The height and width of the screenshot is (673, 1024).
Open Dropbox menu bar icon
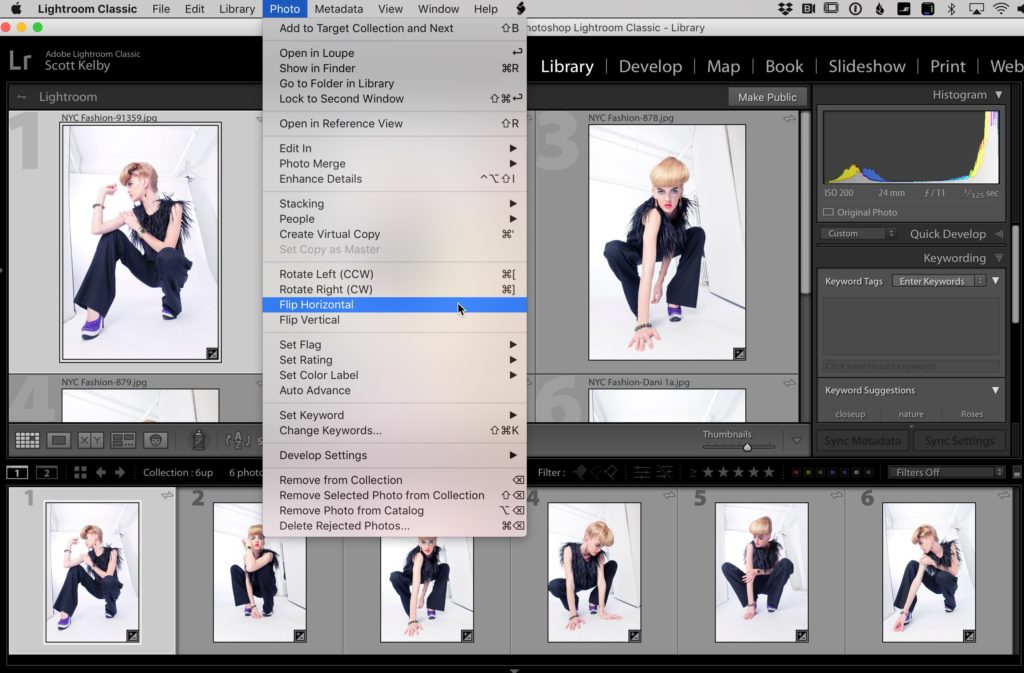pos(784,8)
